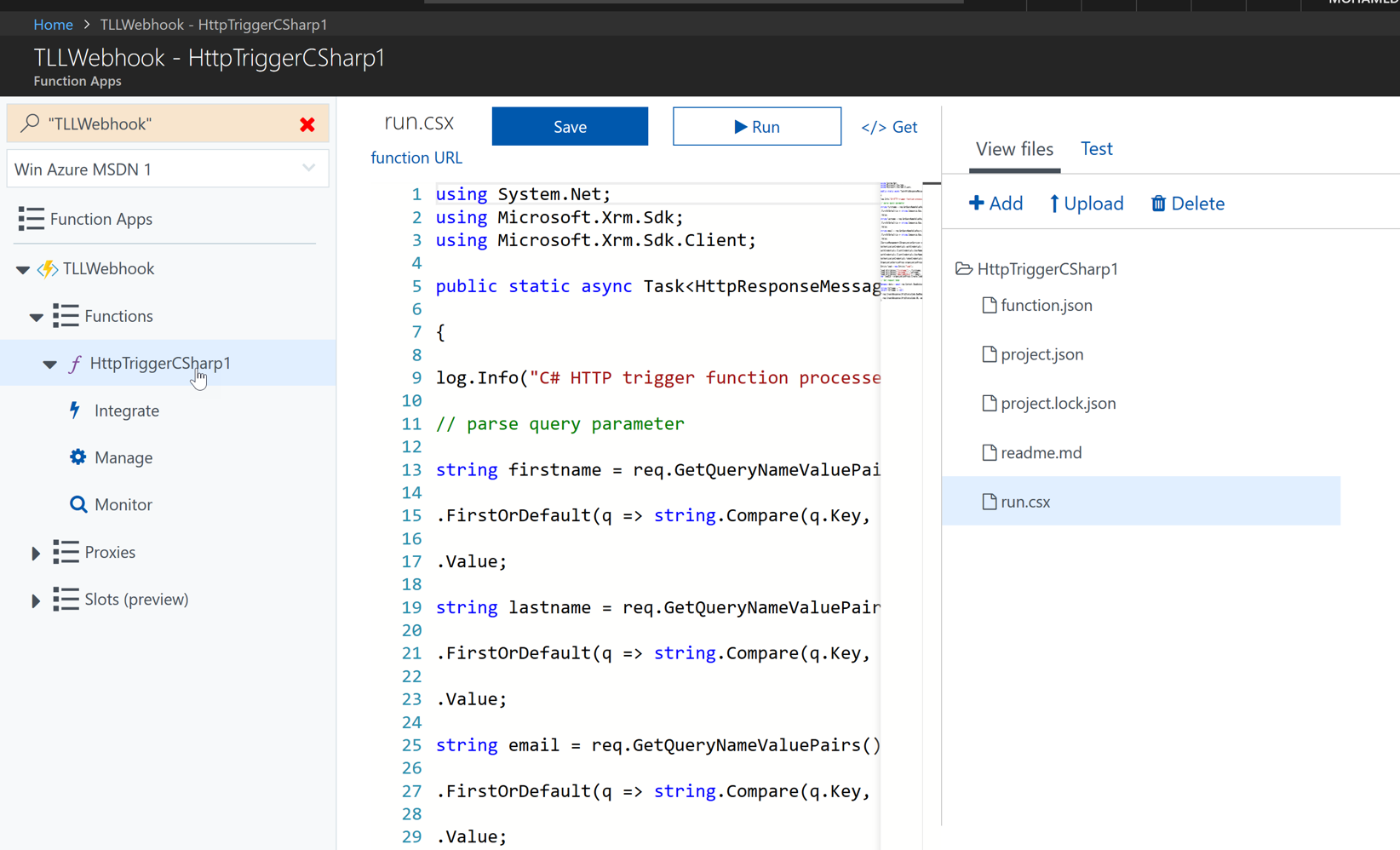Add a new file with Add
1400x850 pixels.
[995, 204]
